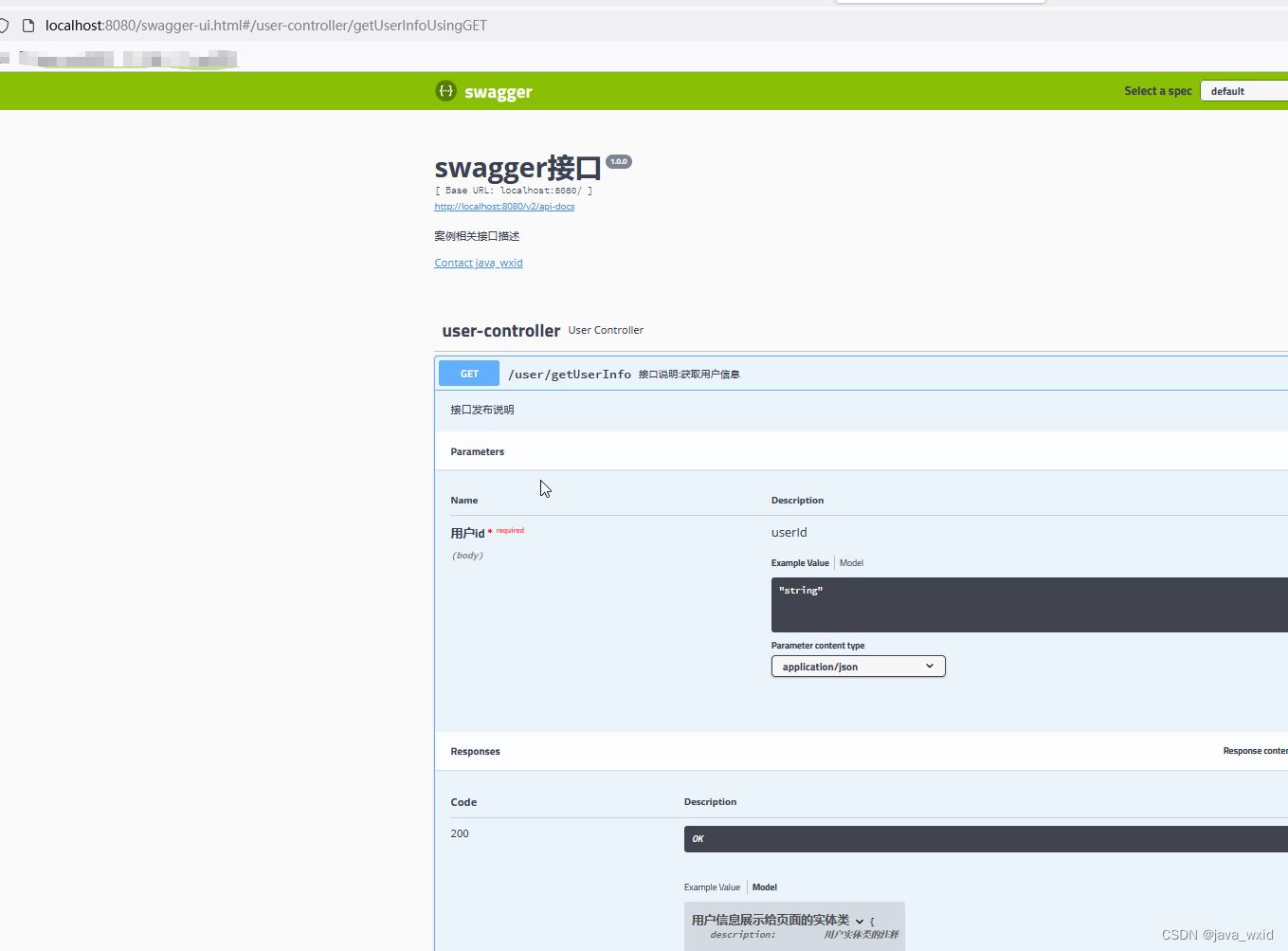Screen dimensions: 1288x951
Task: Click the 接口发布说明 notes text
Action: point(482,410)
